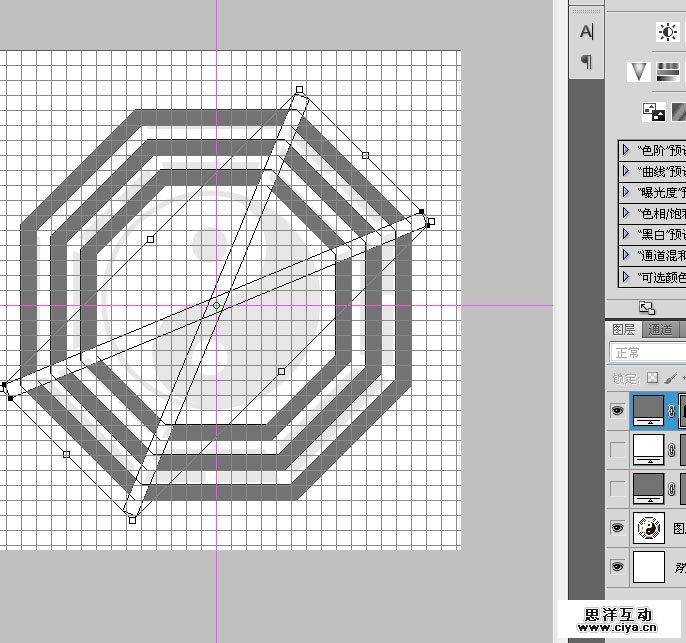Switch to the 通道 (Channels) tab
The height and width of the screenshot is (643, 686).
660,329
